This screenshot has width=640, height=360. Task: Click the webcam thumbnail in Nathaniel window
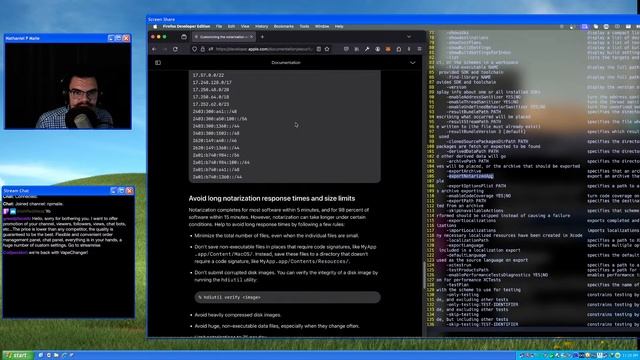coord(68,86)
